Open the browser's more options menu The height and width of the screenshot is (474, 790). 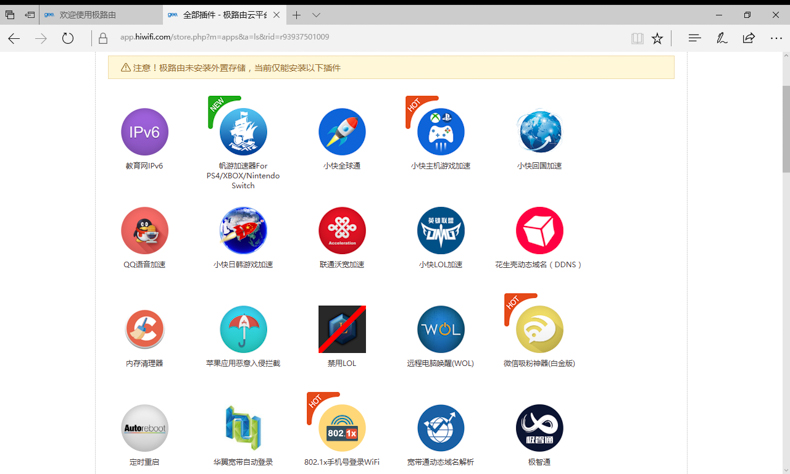(x=775, y=38)
